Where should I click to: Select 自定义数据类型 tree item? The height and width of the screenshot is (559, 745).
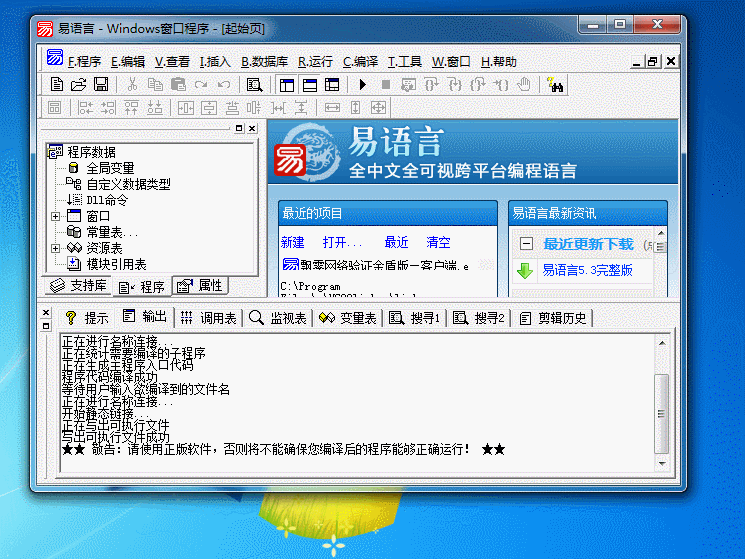pyautogui.click(x=128, y=184)
